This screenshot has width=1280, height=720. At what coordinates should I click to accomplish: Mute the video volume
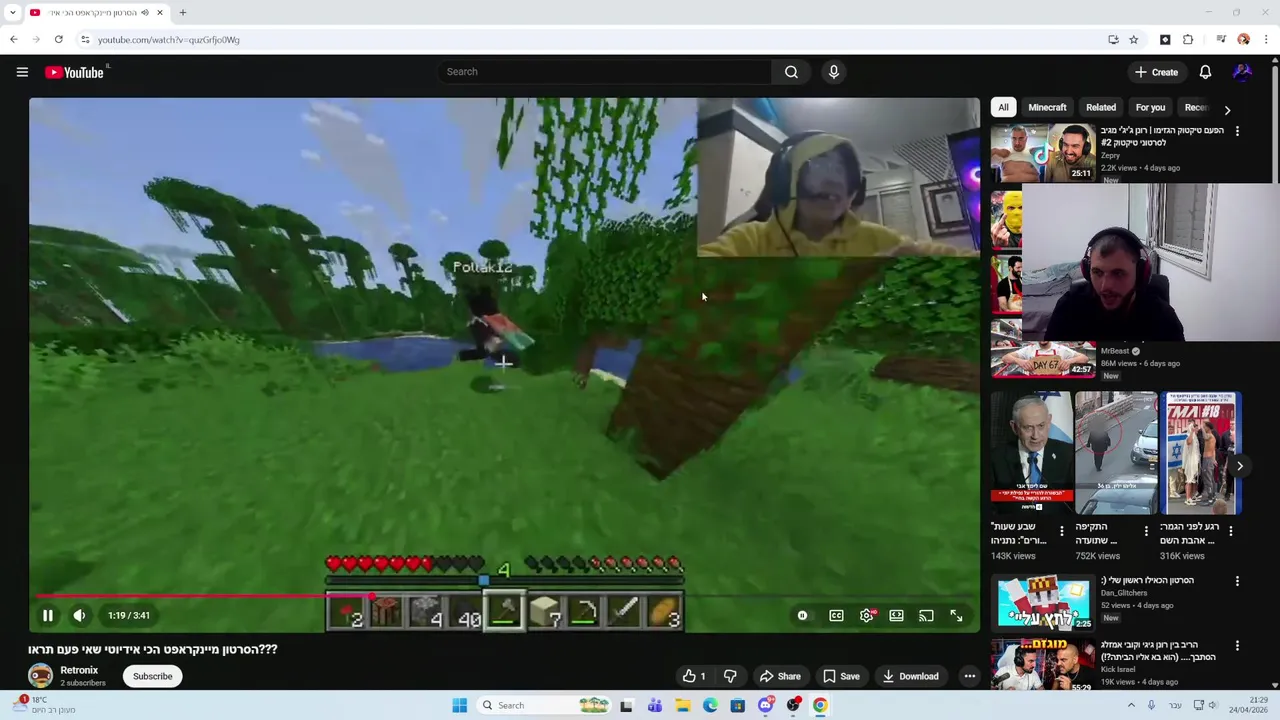click(79, 616)
